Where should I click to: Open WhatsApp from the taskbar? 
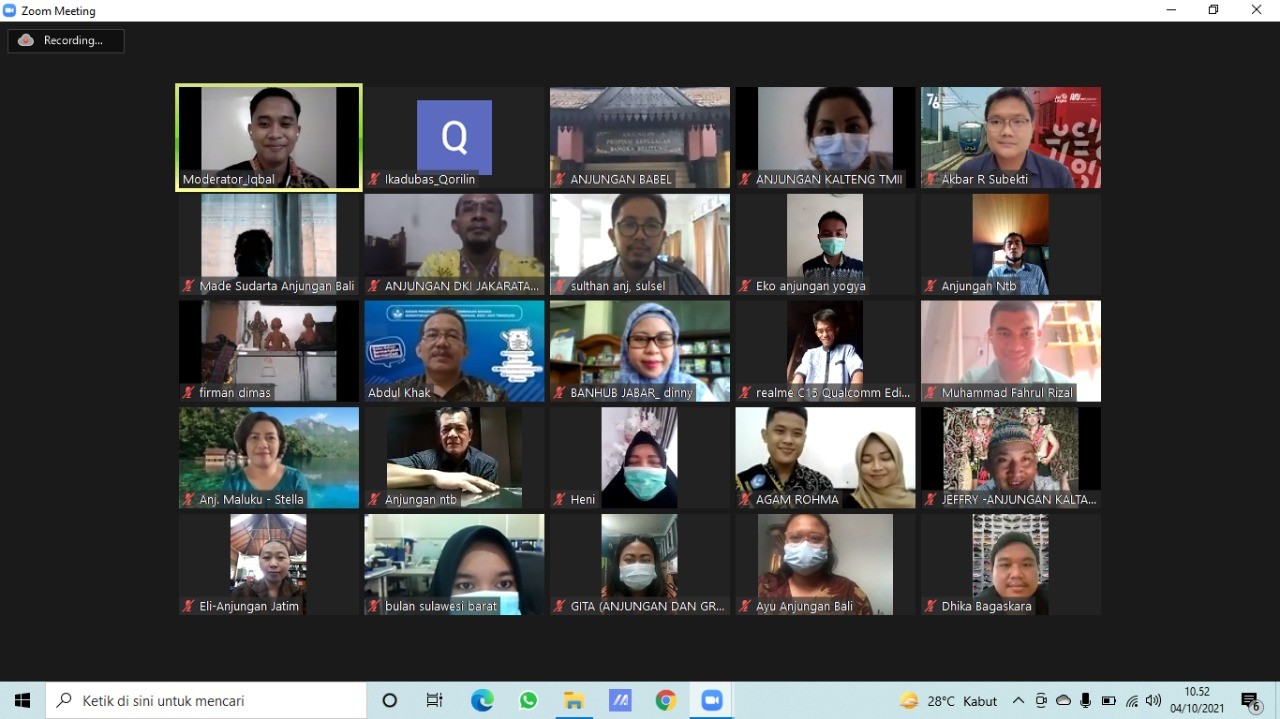(528, 700)
